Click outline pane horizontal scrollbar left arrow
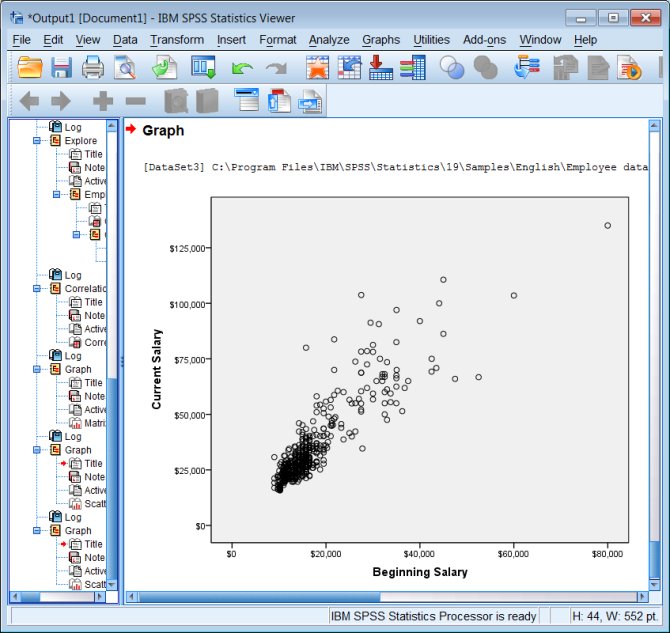 (15, 596)
